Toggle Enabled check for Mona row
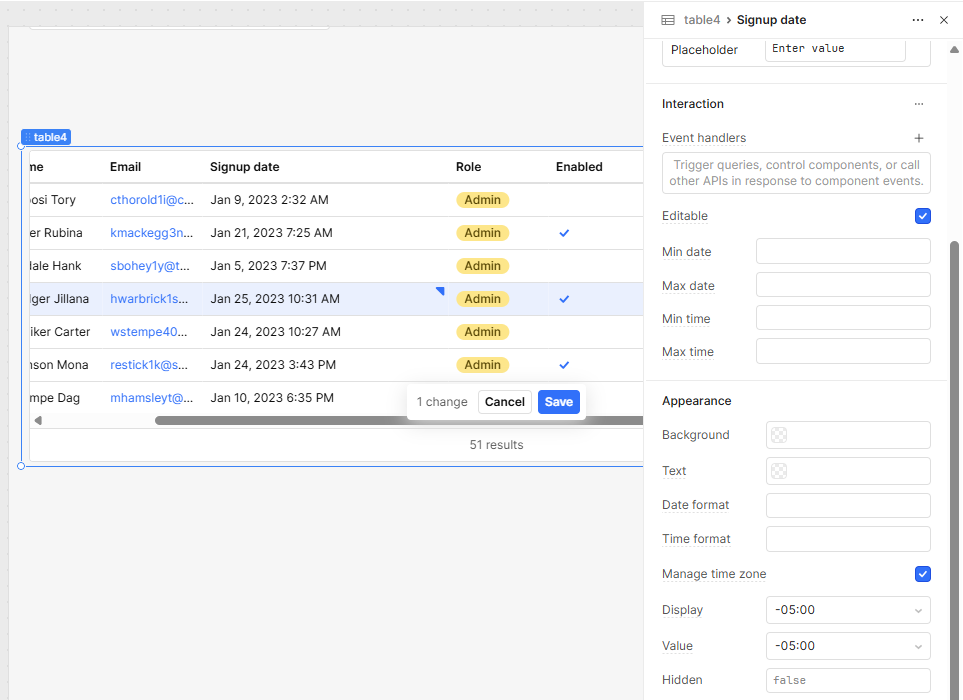 tap(564, 365)
